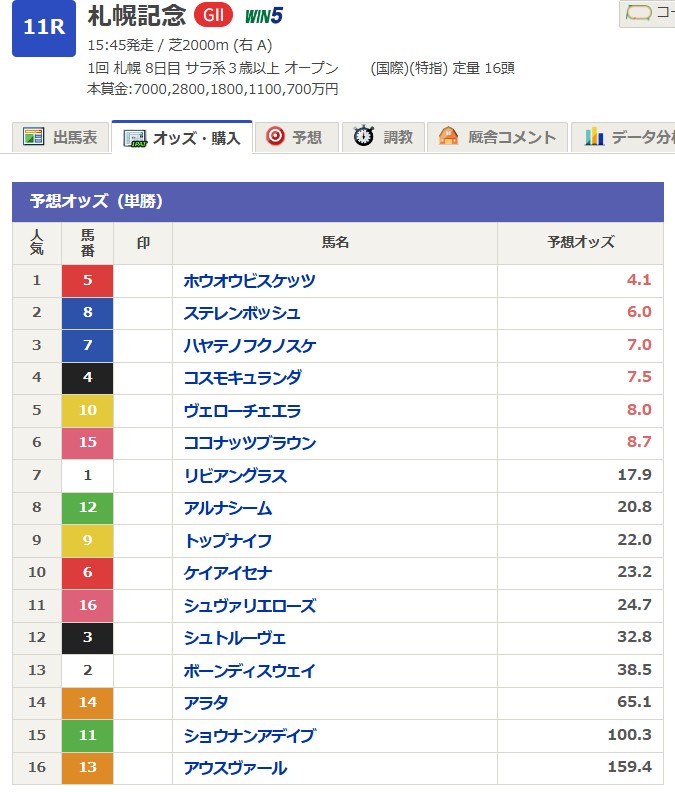675x792 pixels.
Task: Click horse name コスモキュランダ
Action: [242, 378]
